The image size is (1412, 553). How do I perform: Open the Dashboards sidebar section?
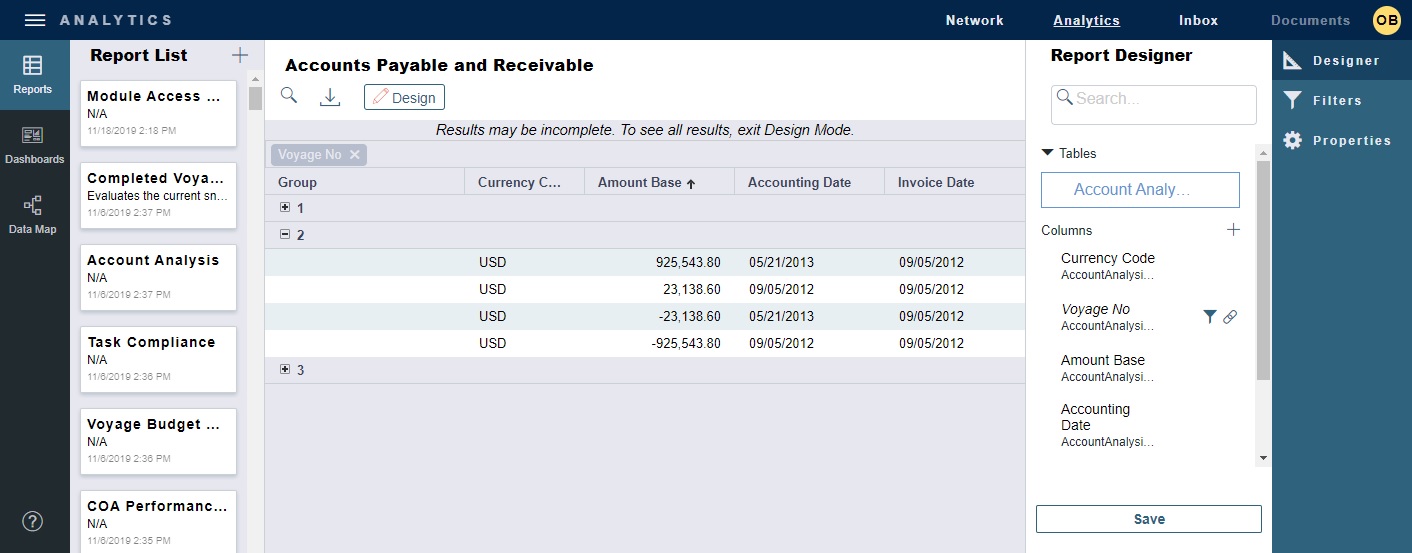pos(34,145)
